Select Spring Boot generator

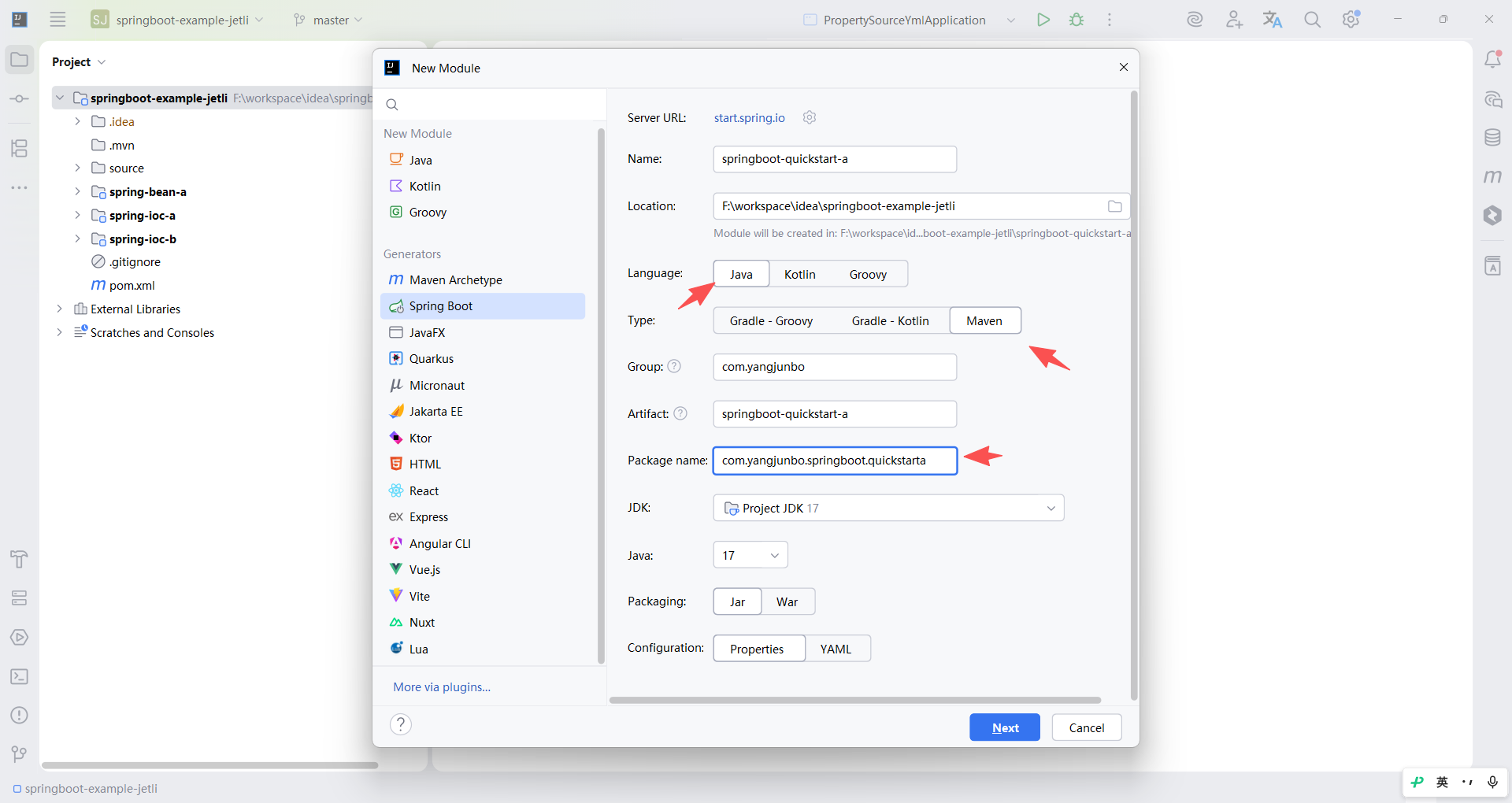[x=483, y=306]
